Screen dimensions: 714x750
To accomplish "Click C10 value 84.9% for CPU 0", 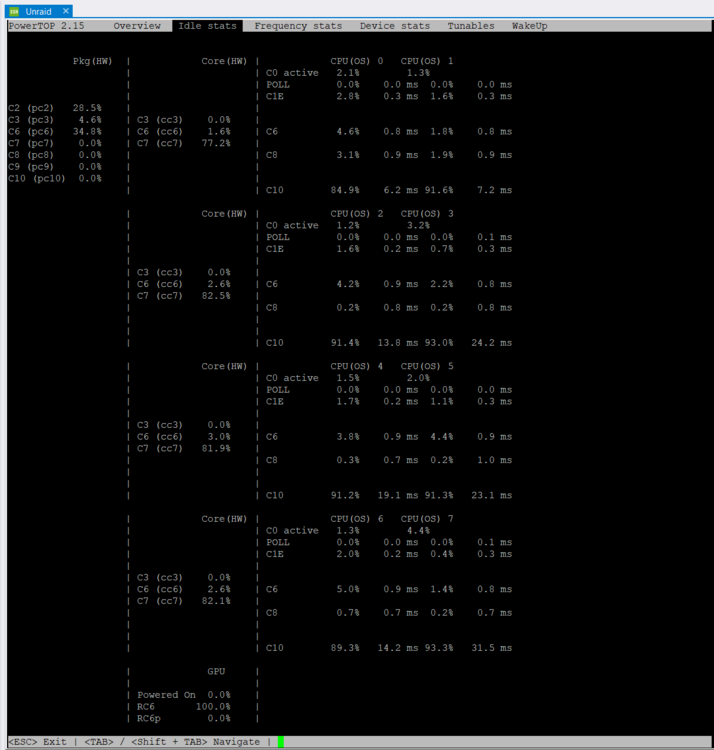I will tap(345, 190).
